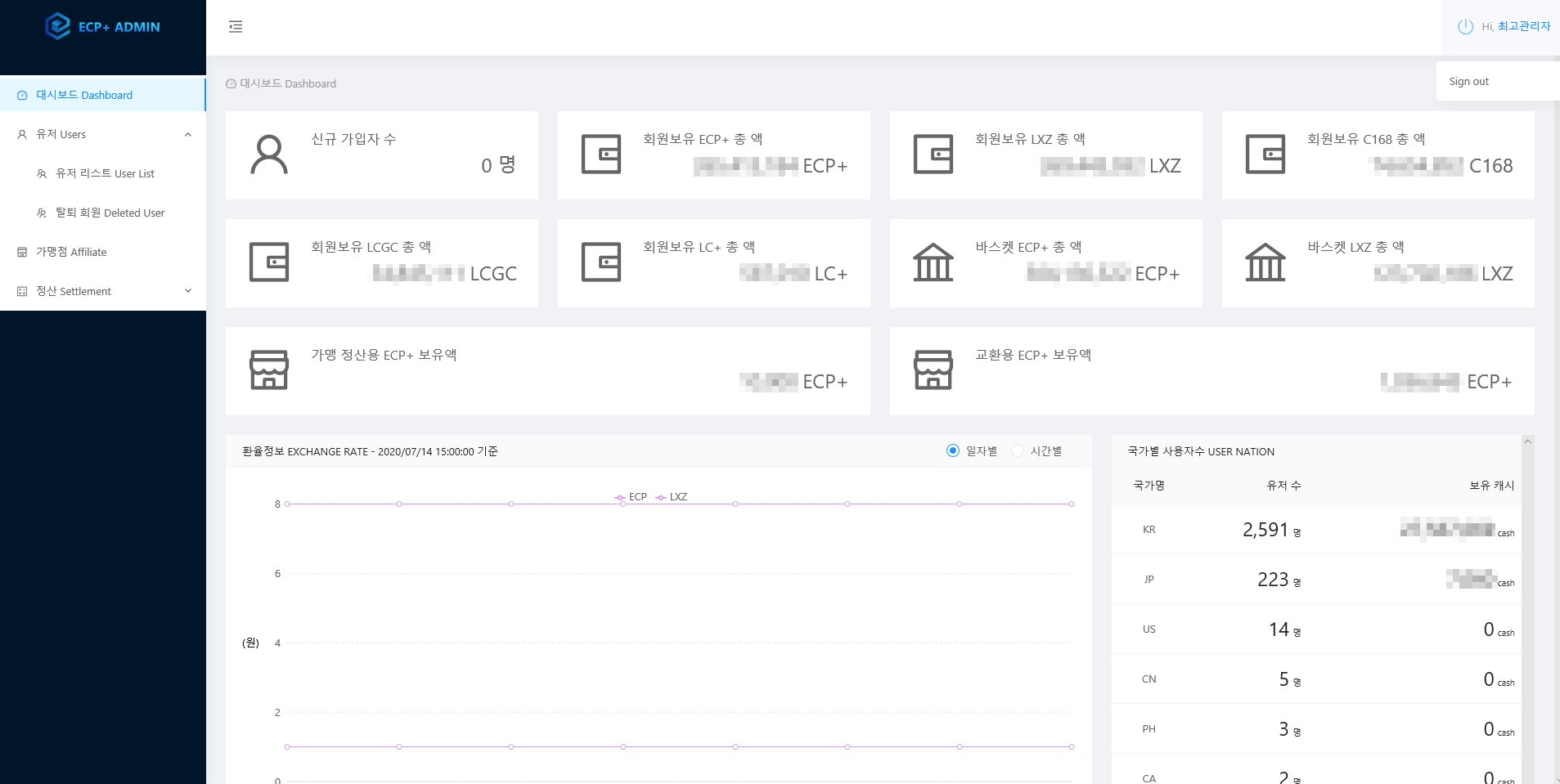Open the 대시보드 Dashboard menu item
The image size is (1560, 784).
tap(103, 95)
